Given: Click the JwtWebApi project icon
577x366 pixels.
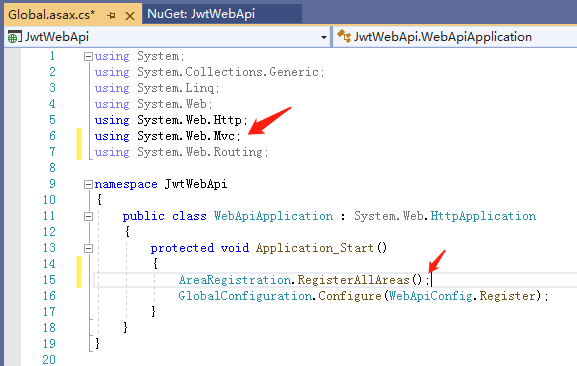Looking at the screenshot, I should [13, 37].
